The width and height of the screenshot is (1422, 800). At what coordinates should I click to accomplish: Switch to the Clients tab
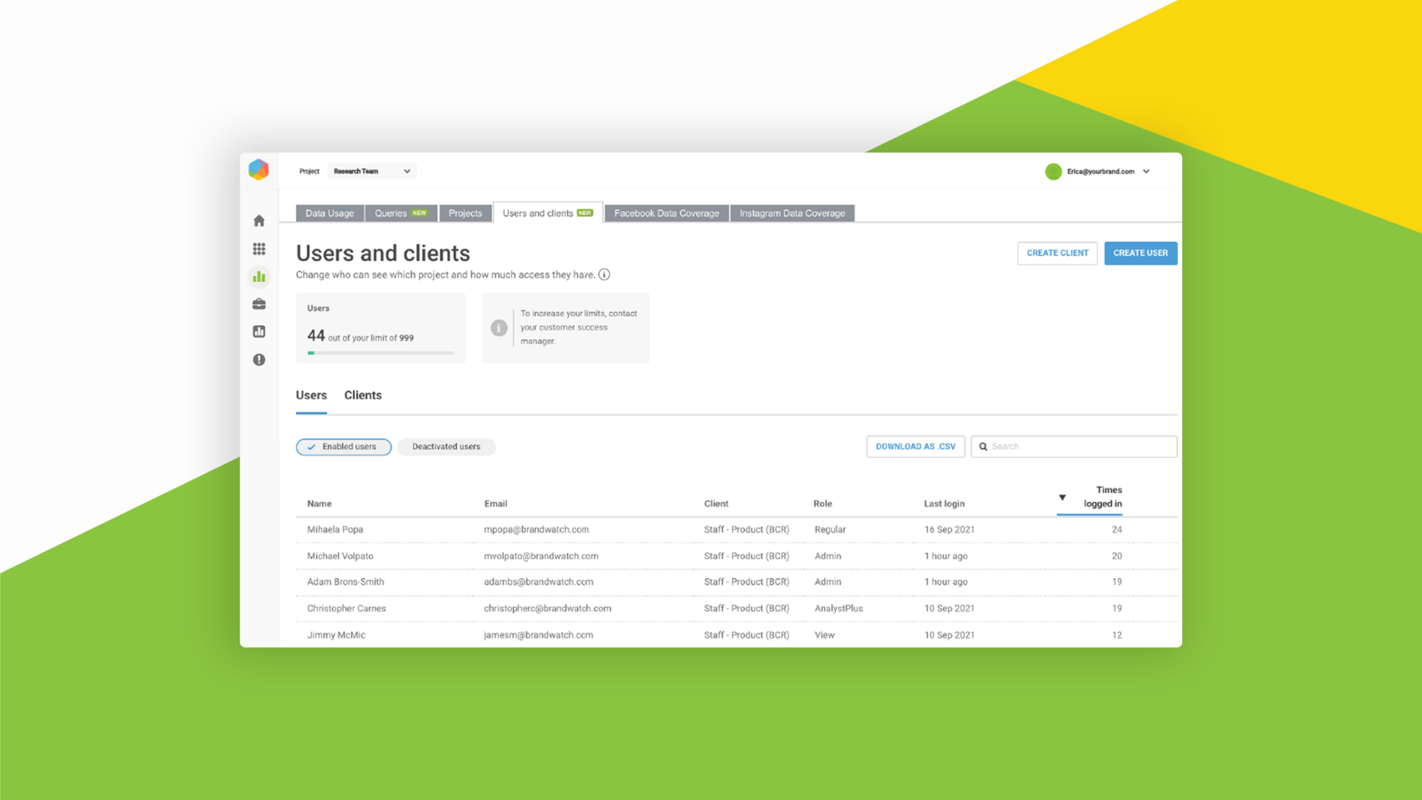tap(362, 395)
